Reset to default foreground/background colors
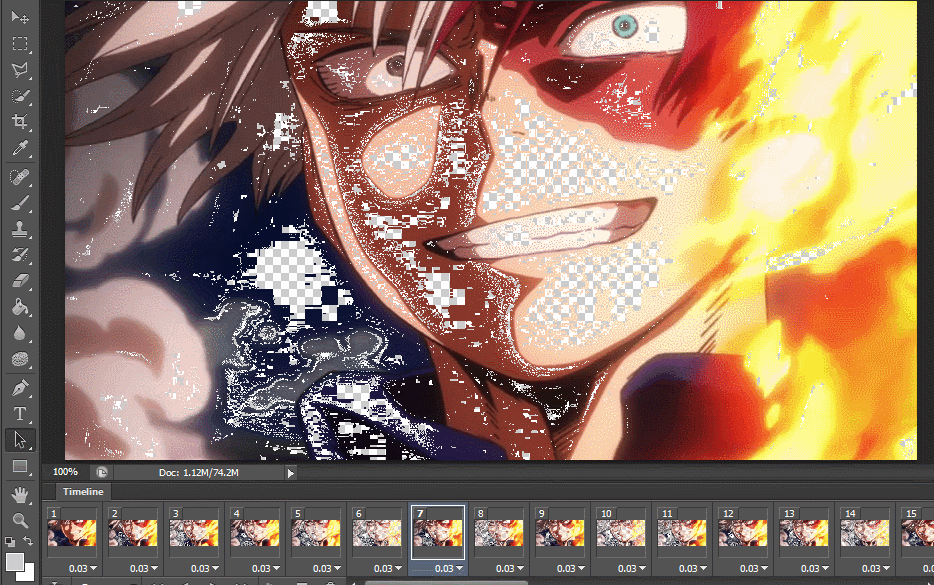This screenshot has height=585, width=934. [10, 542]
